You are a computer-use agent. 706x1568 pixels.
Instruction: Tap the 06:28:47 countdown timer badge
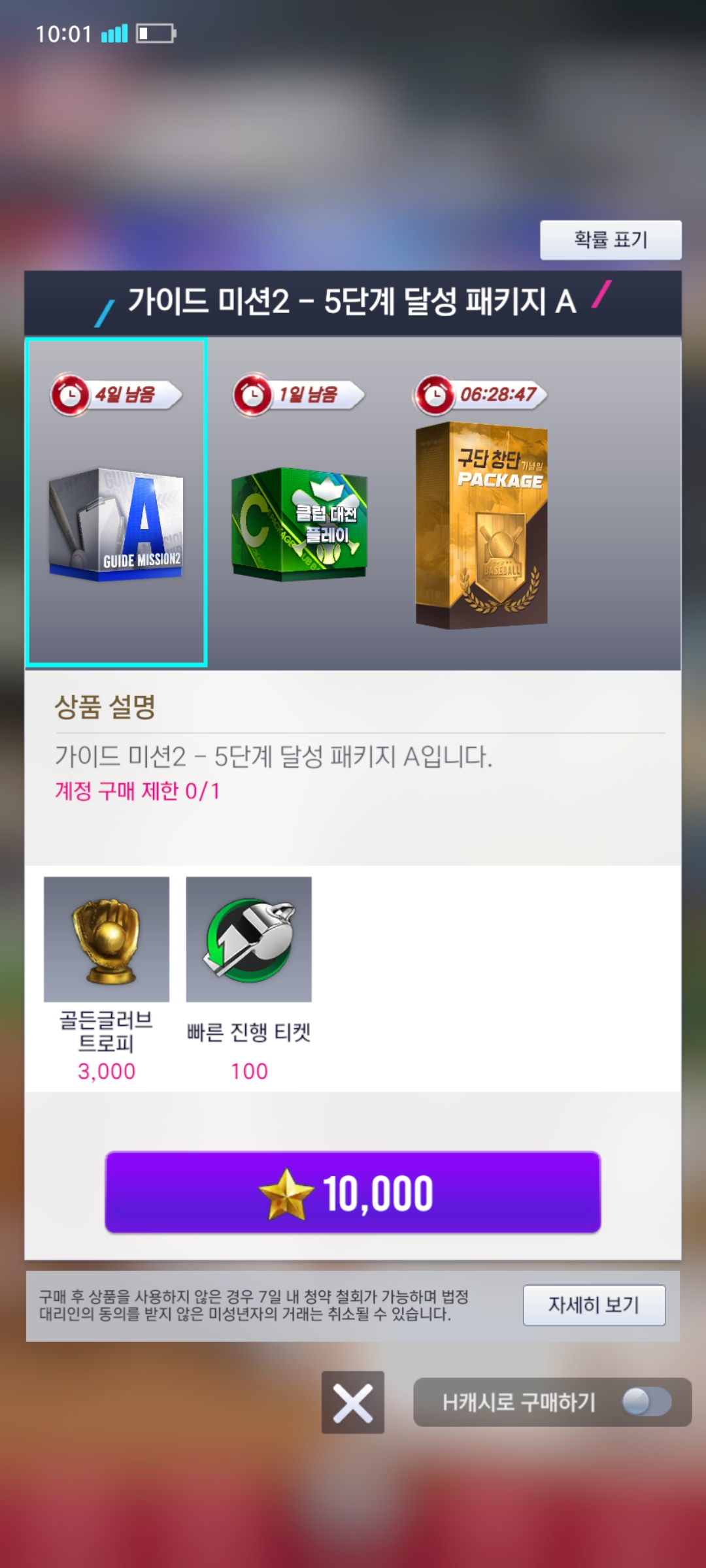[x=481, y=395]
